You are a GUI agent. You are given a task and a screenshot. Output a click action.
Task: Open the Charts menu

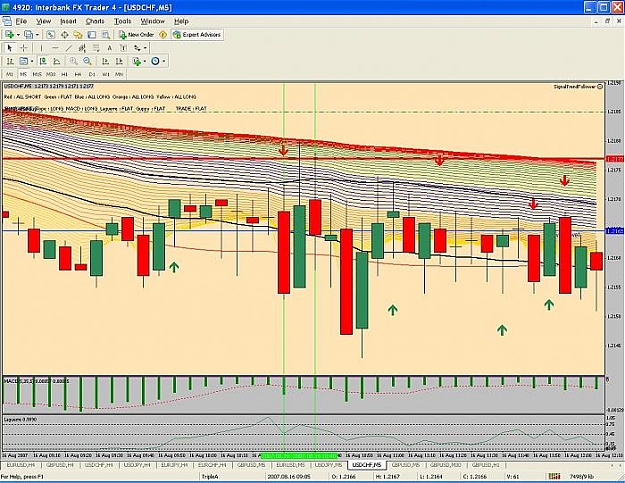coord(95,21)
